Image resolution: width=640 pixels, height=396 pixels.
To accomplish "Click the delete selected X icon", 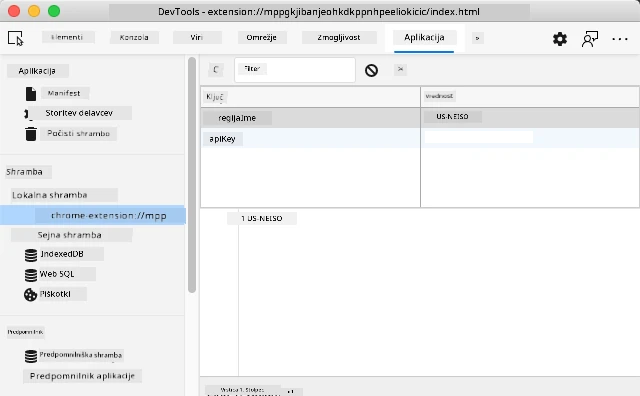I will (x=400, y=69).
